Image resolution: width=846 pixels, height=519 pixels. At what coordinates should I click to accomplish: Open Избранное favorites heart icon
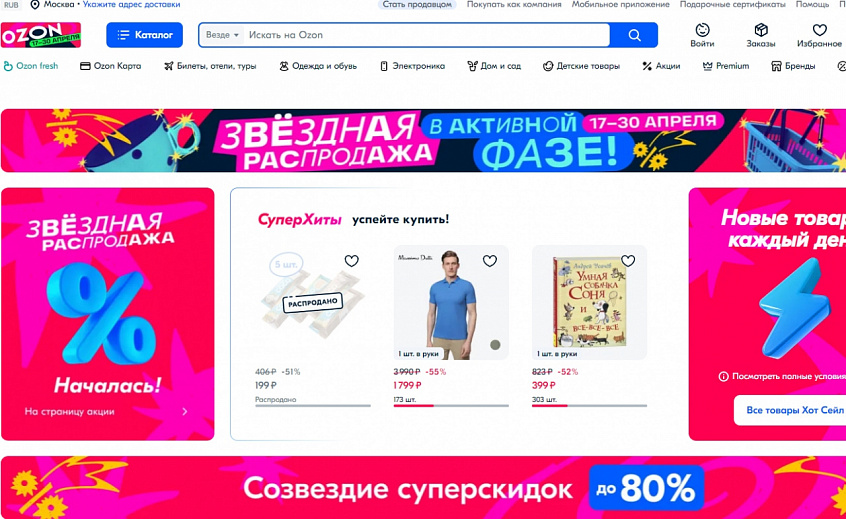click(x=819, y=30)
